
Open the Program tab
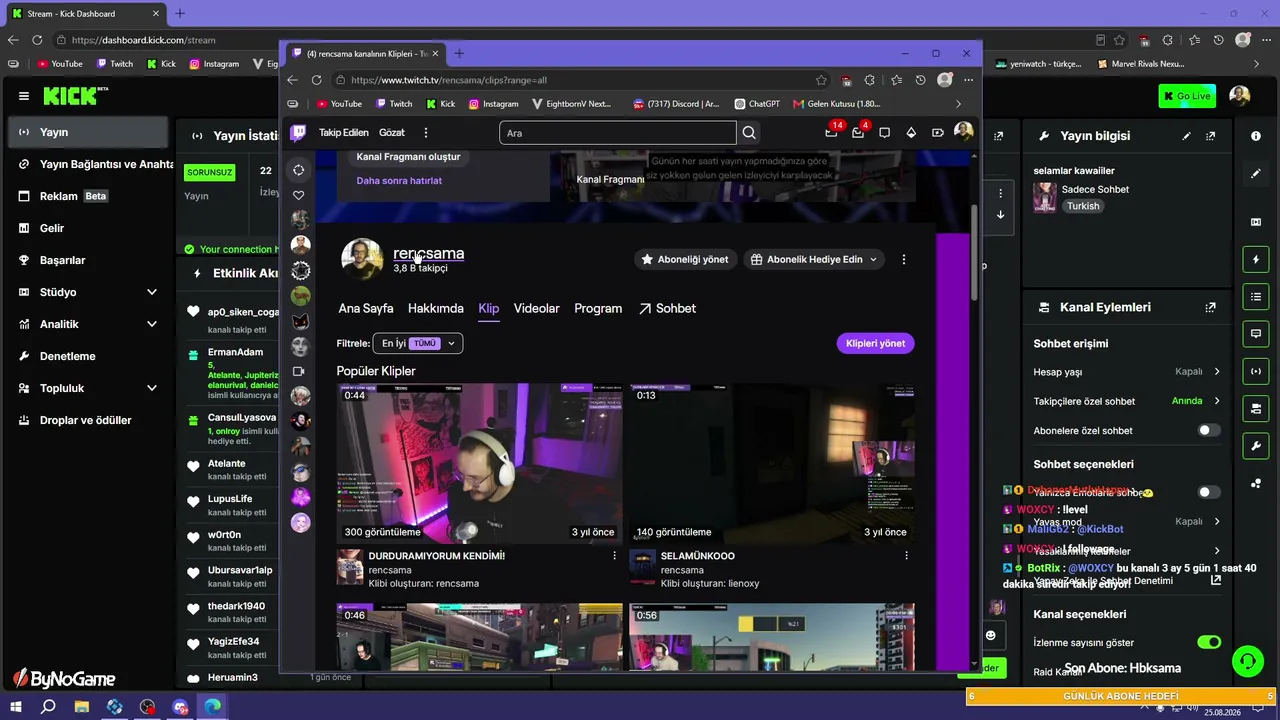(598, 309)
